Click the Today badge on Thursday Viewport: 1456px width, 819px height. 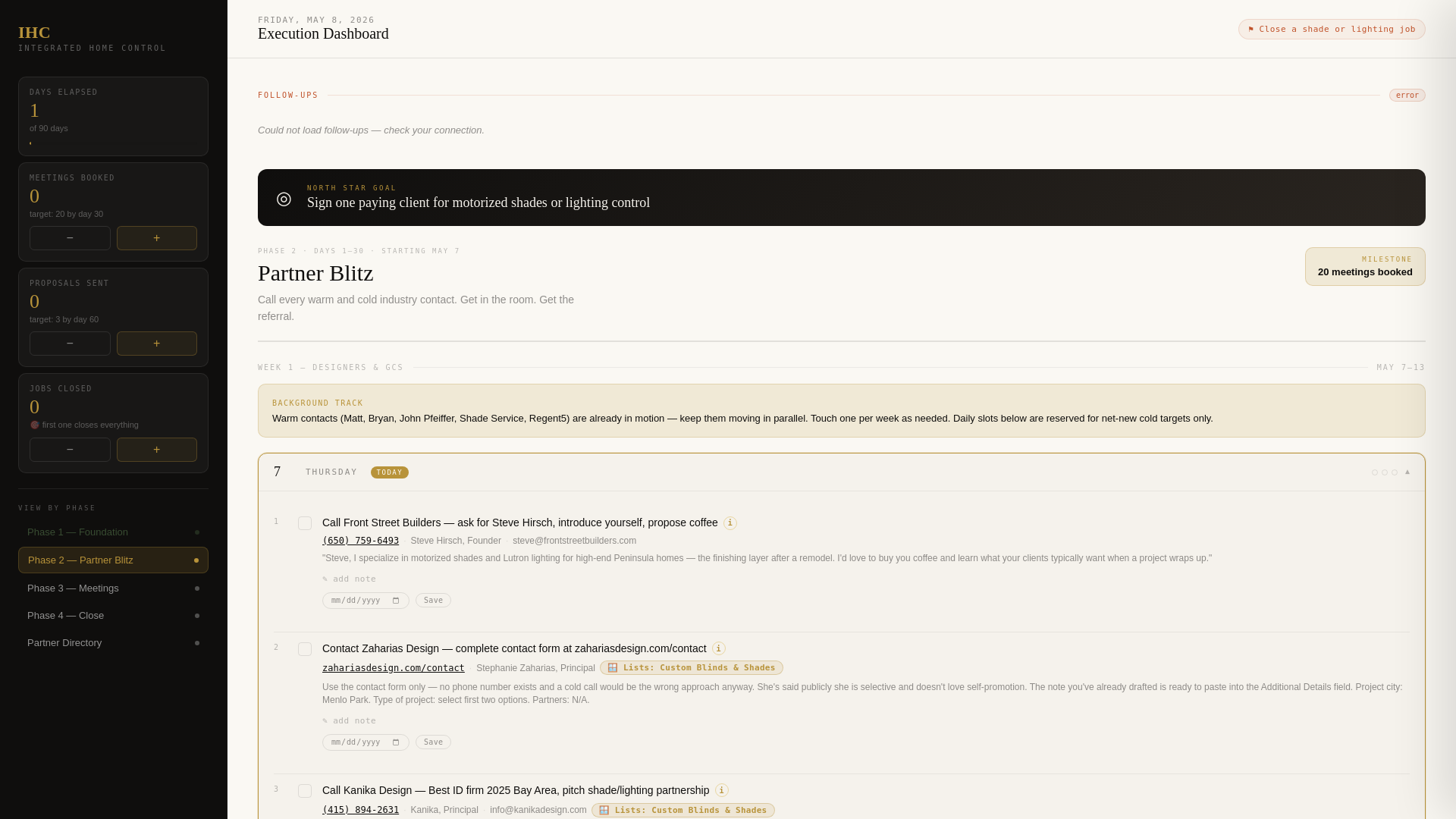click(x=390, y=472)
